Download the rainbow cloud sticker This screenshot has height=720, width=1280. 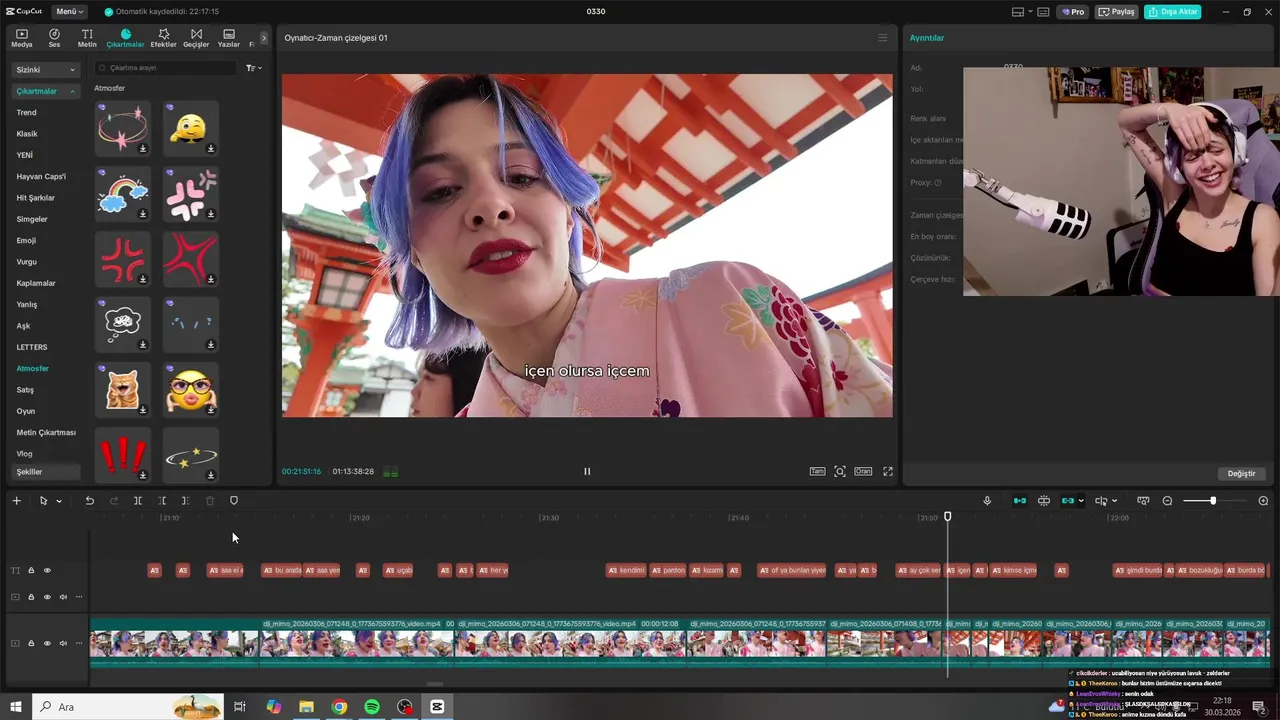pos(143,214)
